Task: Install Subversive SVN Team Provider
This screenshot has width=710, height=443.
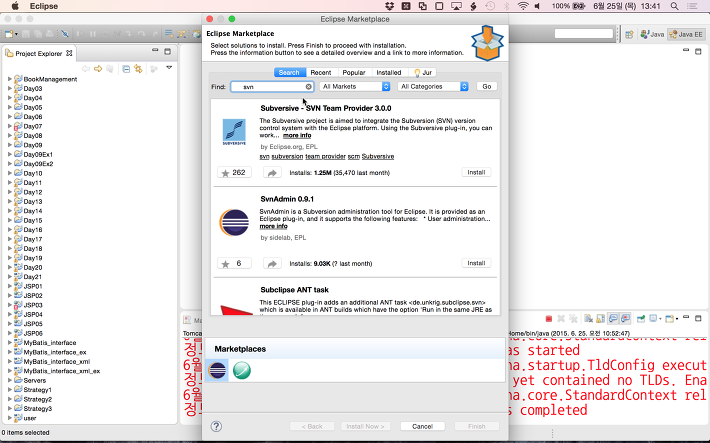Action: [476, 173]
